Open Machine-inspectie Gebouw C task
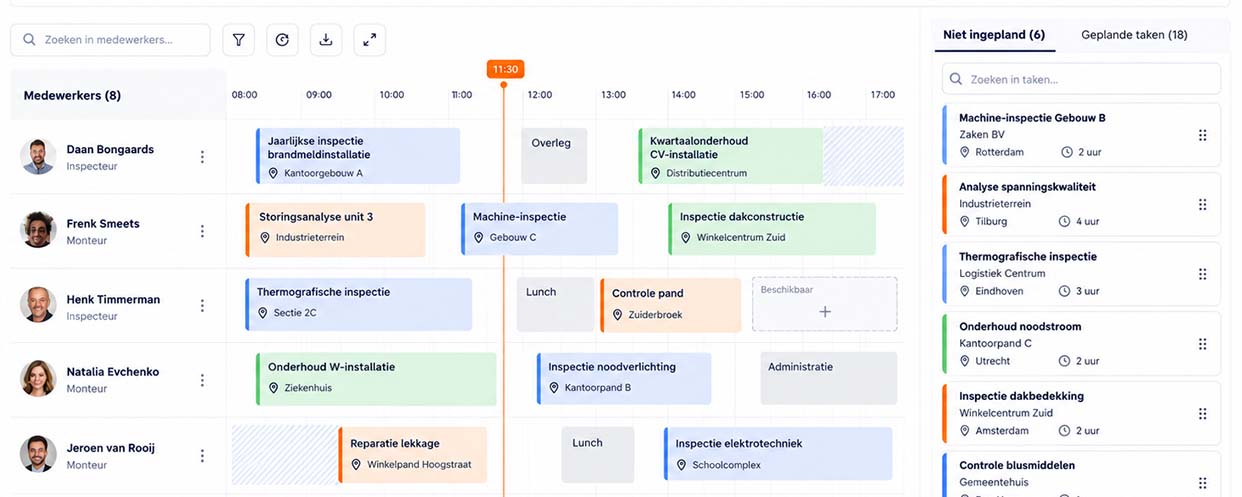1242x497 pixels. (539, 229)
